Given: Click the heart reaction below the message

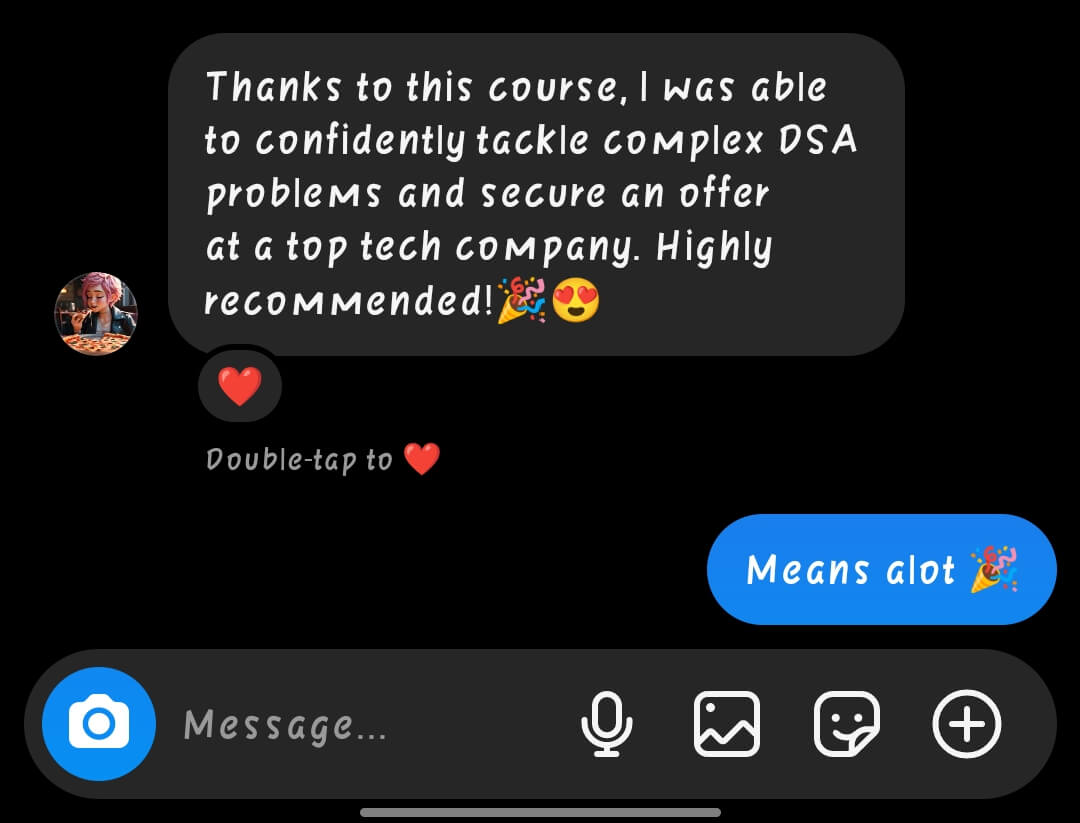Looking at the screenshot, I should tap(240, 386).
